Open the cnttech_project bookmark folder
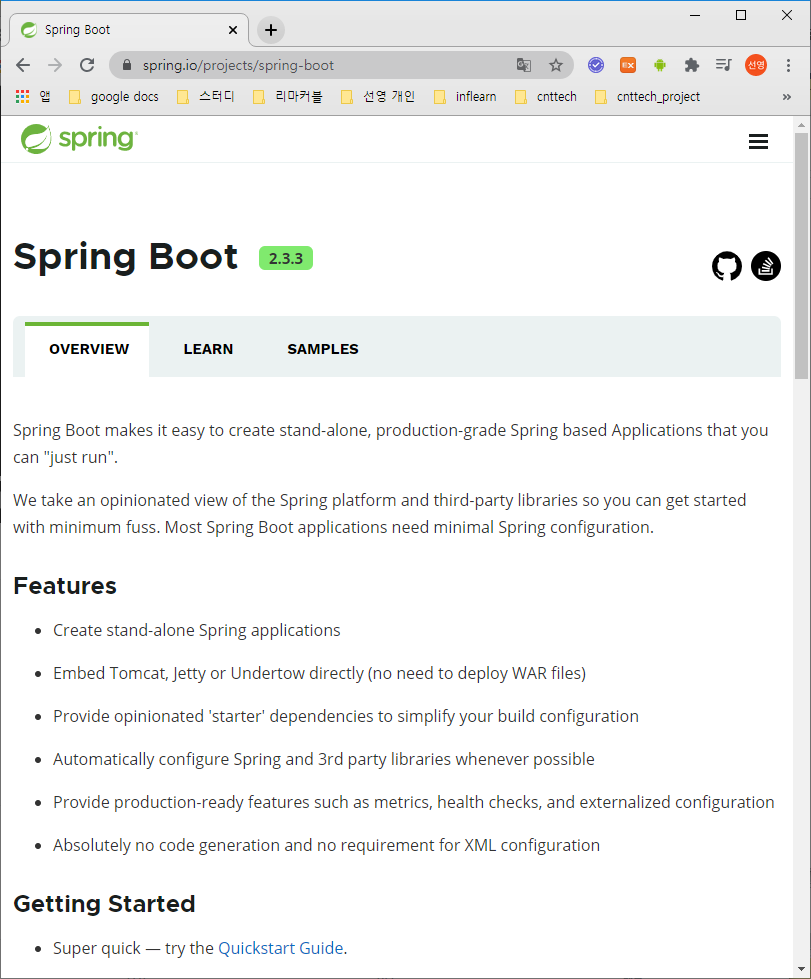 point(647,97)
